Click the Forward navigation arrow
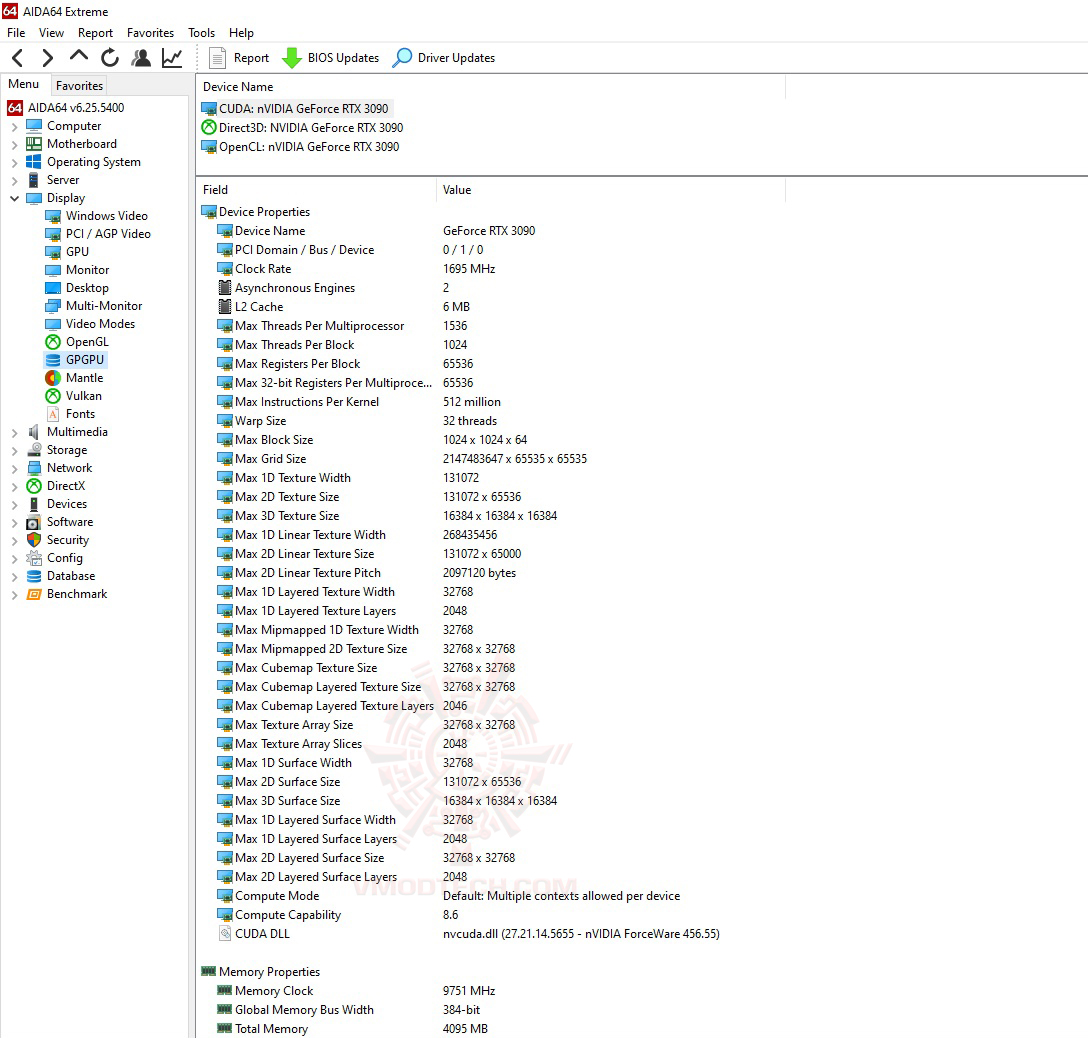The image size is (1088, 1038). point(47,58)
